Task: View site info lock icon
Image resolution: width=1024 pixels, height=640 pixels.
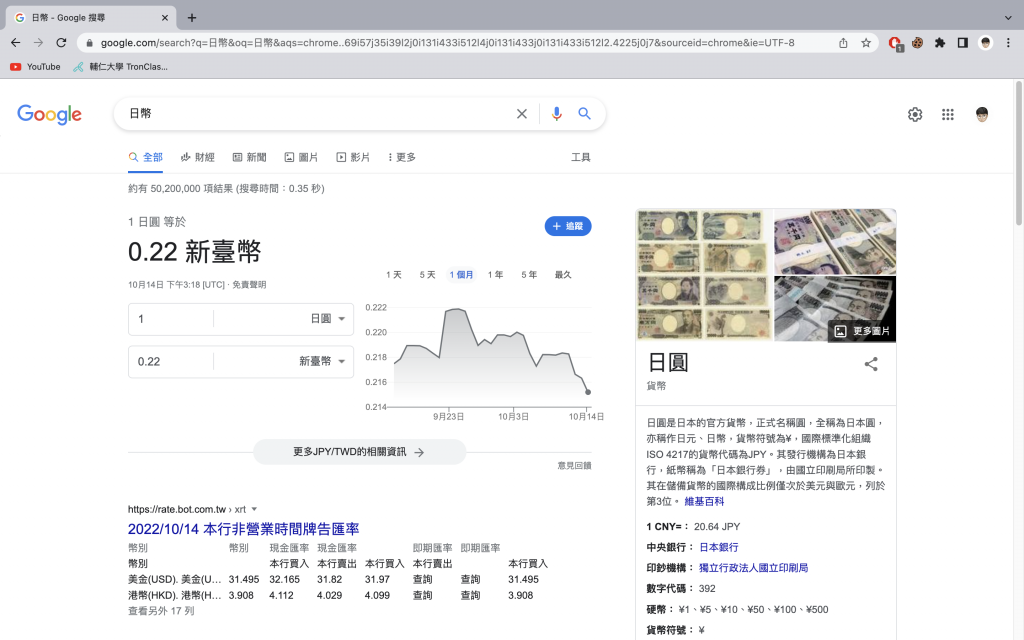Action: coord(89,42)
